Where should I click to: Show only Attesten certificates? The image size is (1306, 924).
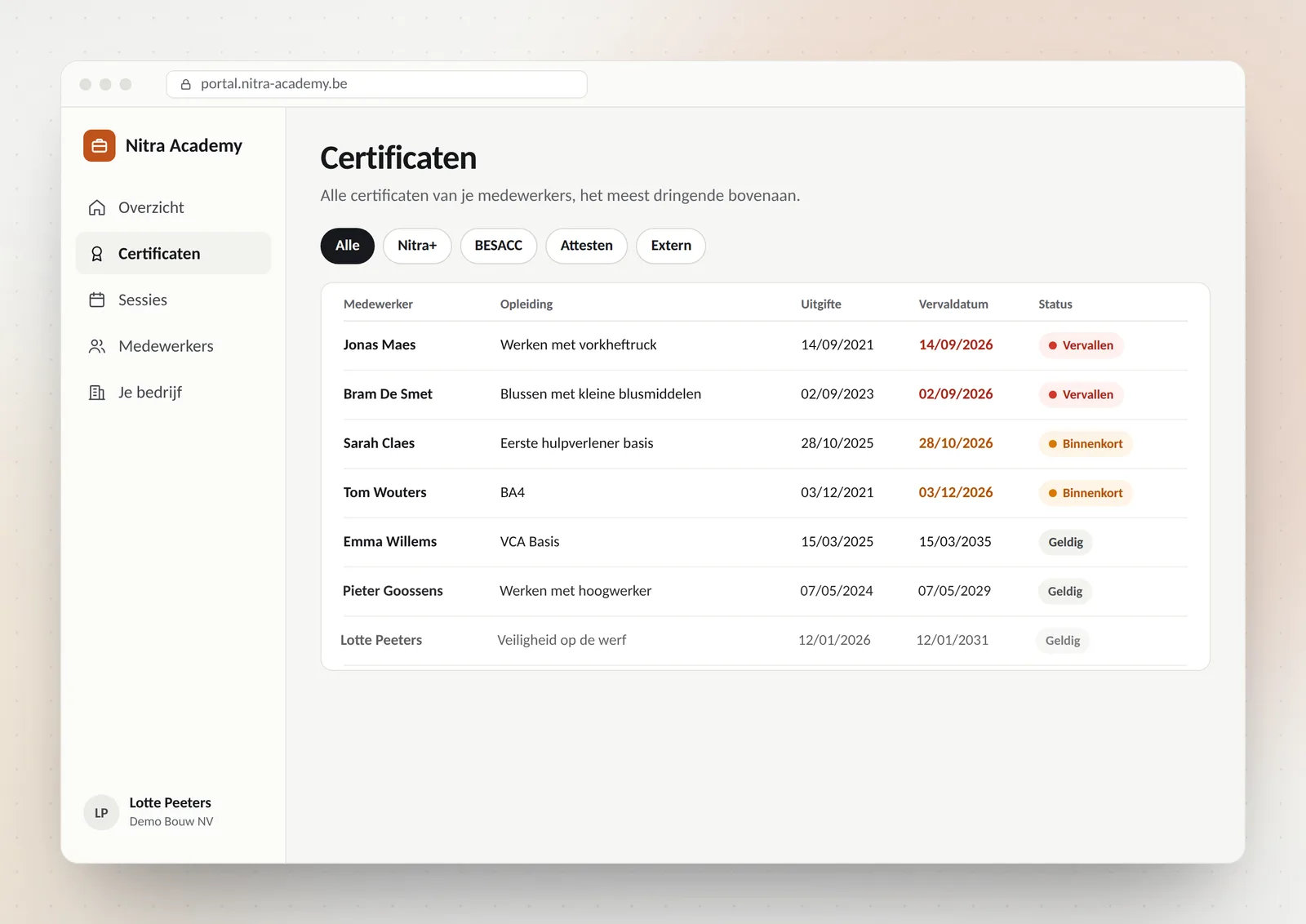586,246
